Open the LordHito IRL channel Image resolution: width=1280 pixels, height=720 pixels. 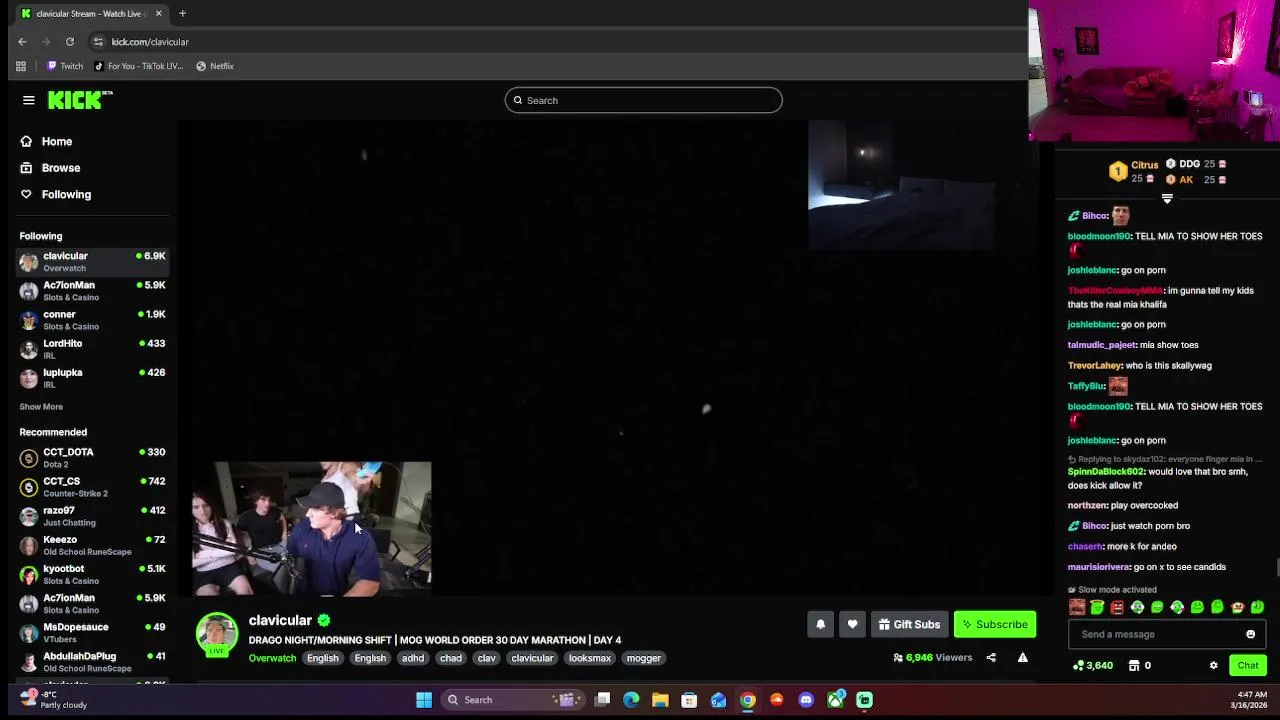coord(92,348)
